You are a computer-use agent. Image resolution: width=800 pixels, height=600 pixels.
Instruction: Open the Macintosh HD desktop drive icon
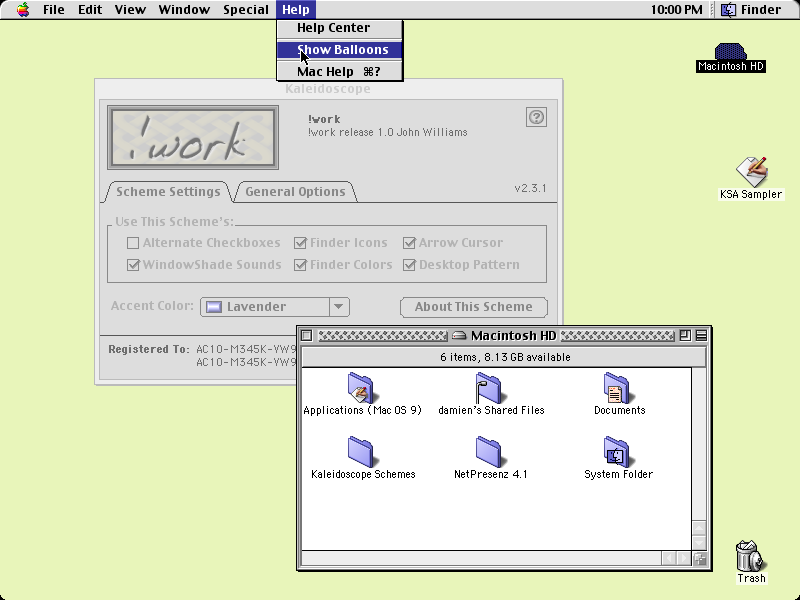point(731,52)
